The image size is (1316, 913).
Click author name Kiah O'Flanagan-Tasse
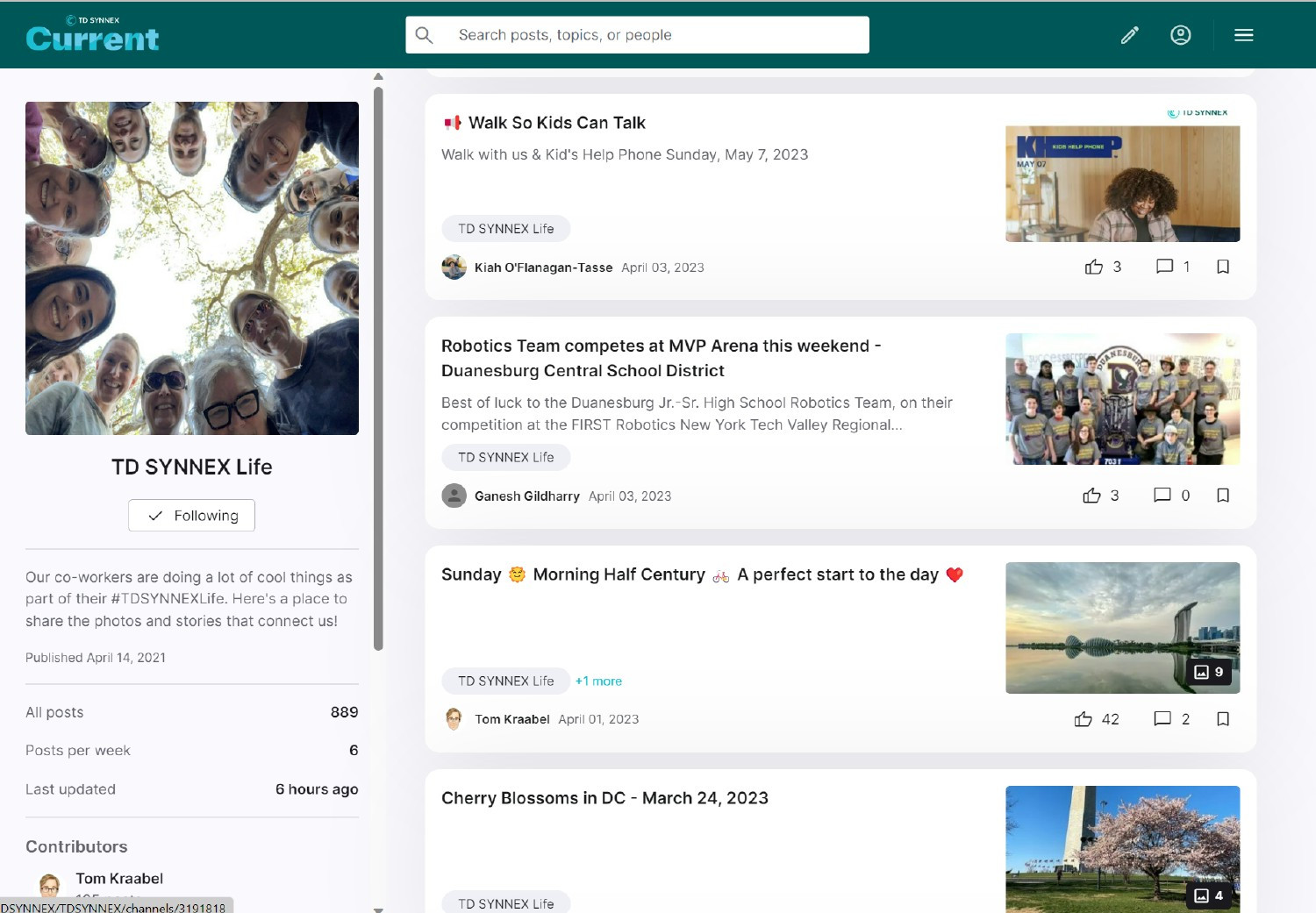tap(543, 267)
